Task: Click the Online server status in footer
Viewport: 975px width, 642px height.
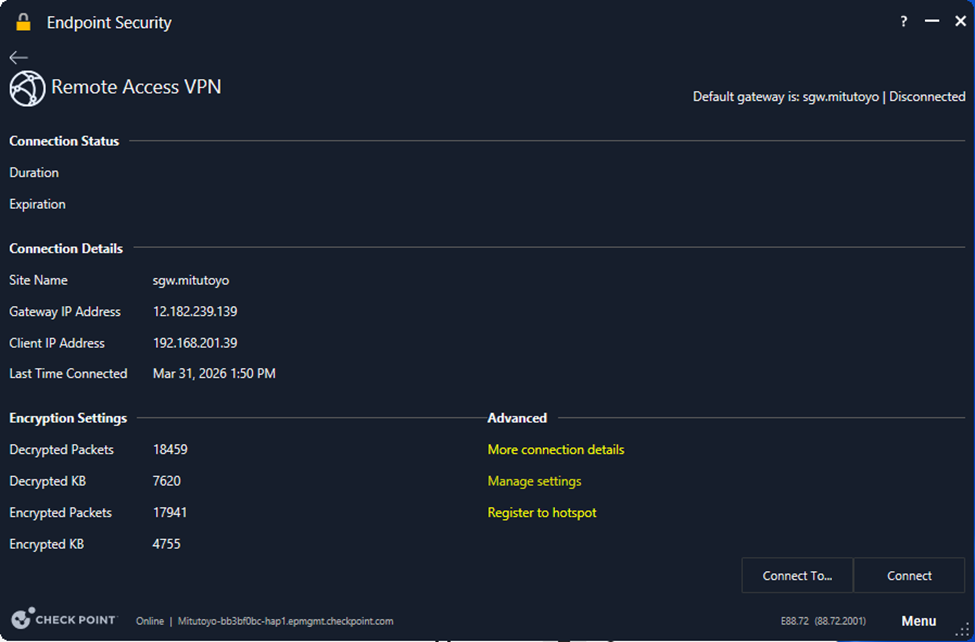Action: point(150,621)
